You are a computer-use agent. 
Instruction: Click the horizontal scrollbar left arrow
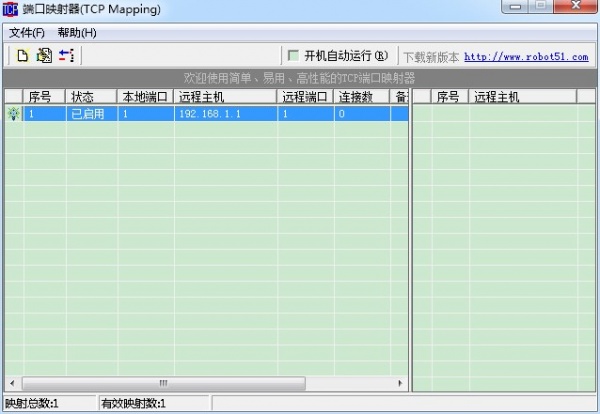(12, 383)
